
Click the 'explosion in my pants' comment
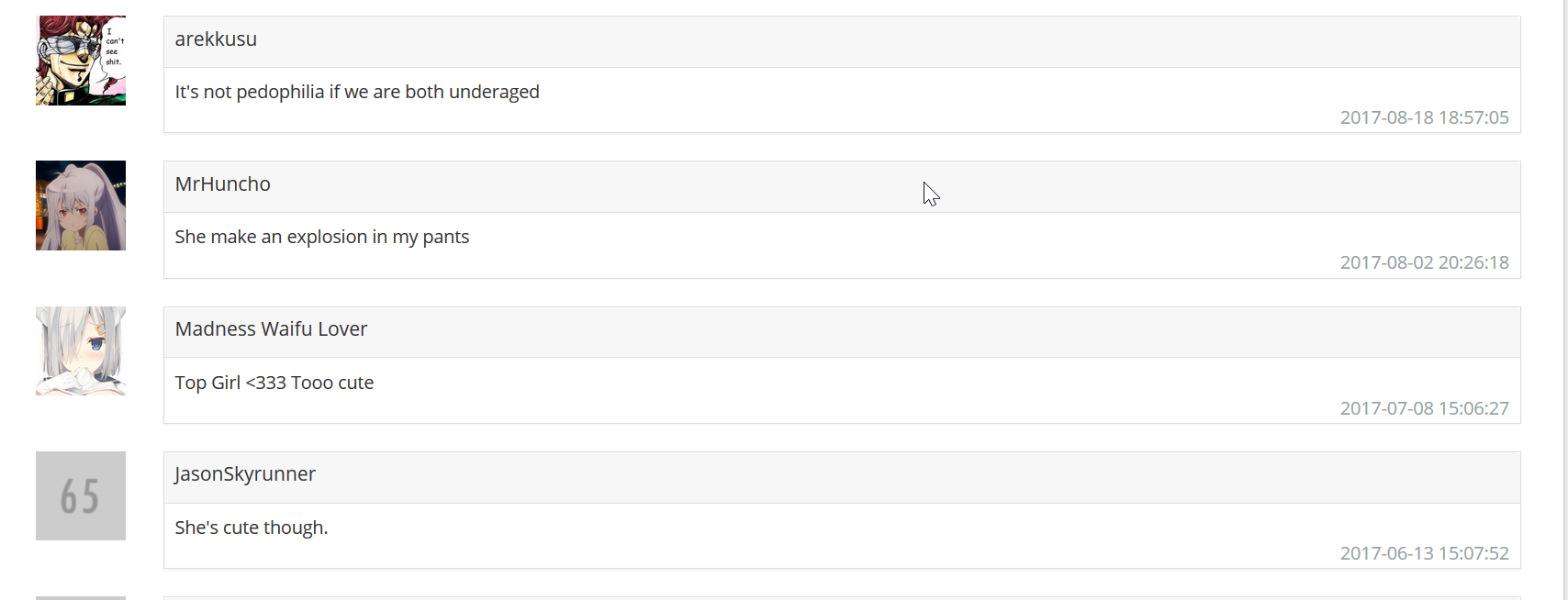click(x=321, y=237)
